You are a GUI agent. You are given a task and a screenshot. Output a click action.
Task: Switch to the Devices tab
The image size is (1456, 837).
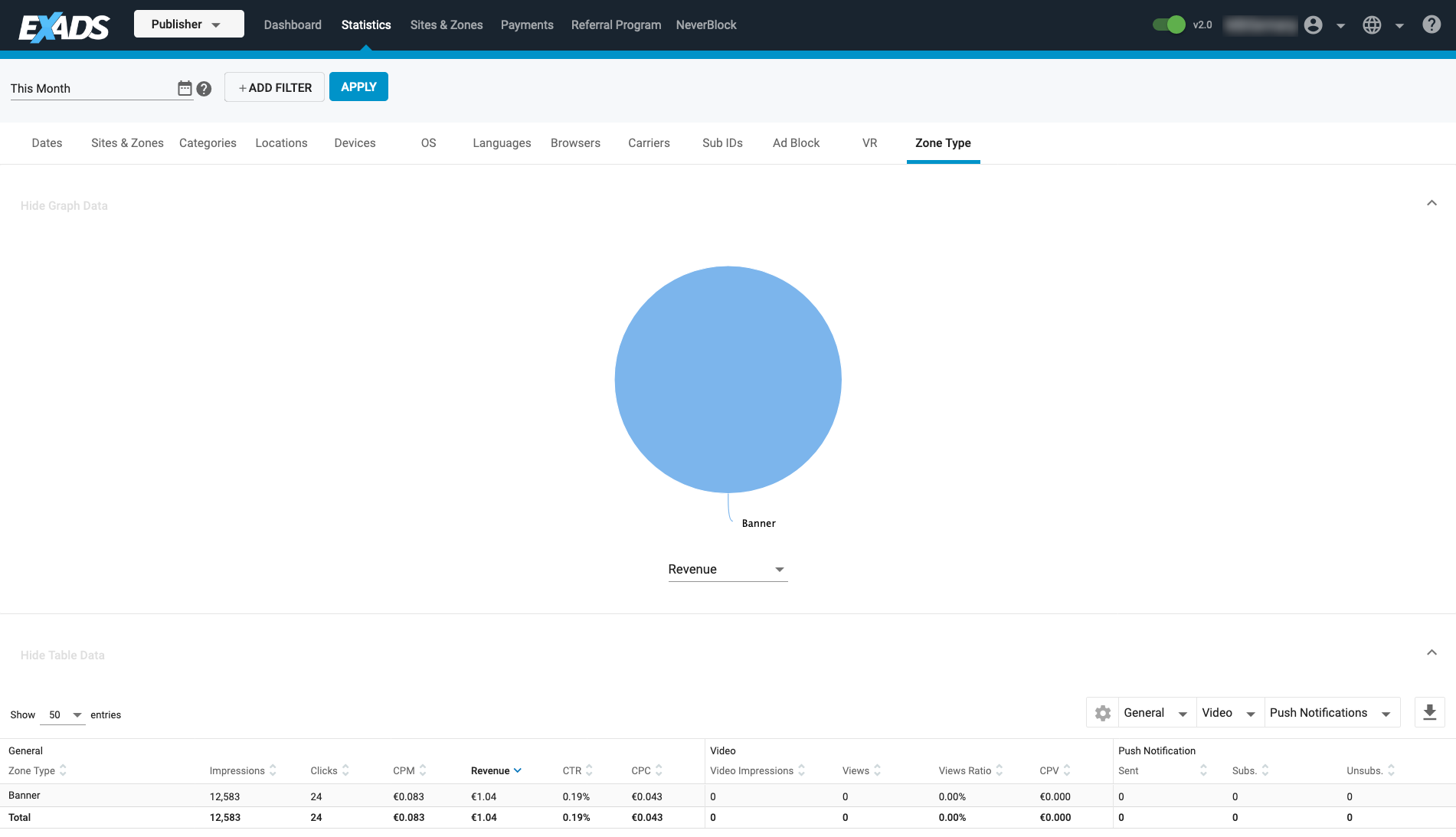point(355,143)
